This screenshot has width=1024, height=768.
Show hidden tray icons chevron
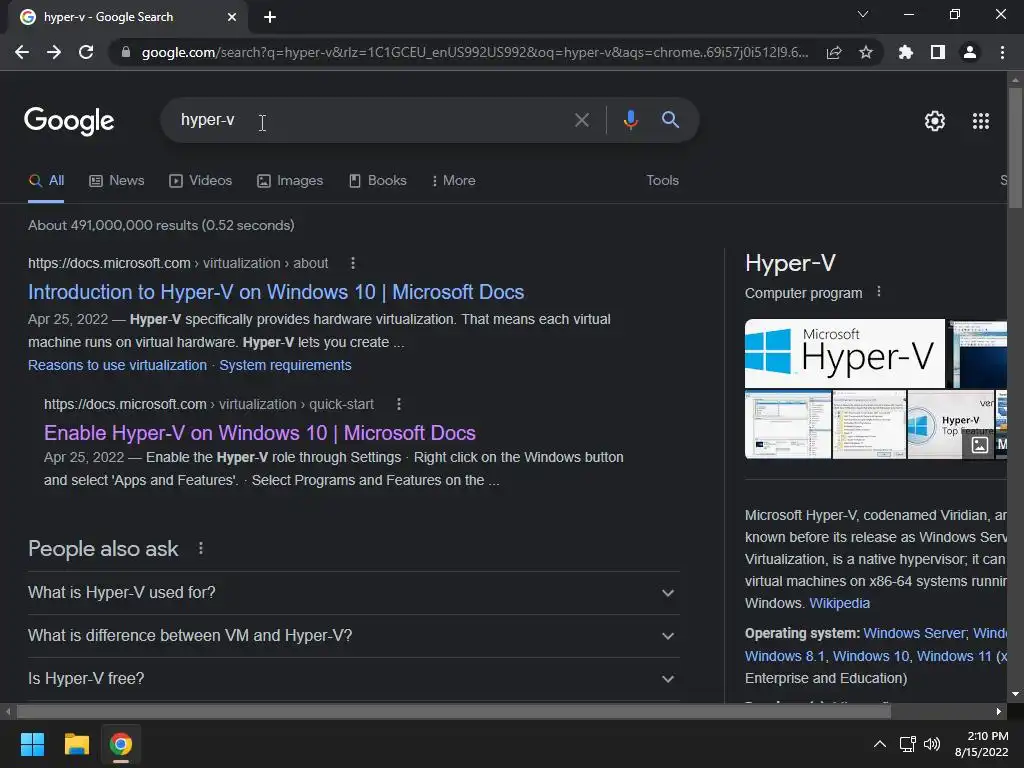click(880, 744)
